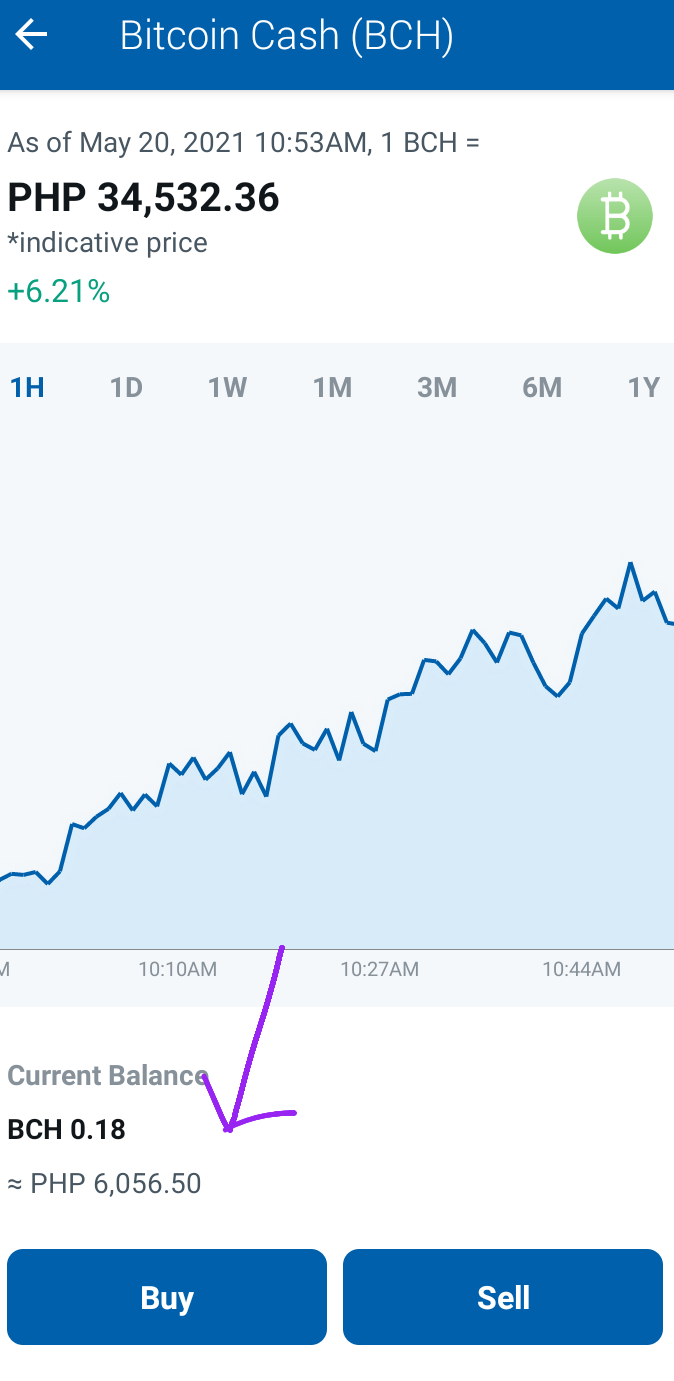Show the 3M price history
The width and height of the screenshot is (674, 1381).
[x=437, y=387]
